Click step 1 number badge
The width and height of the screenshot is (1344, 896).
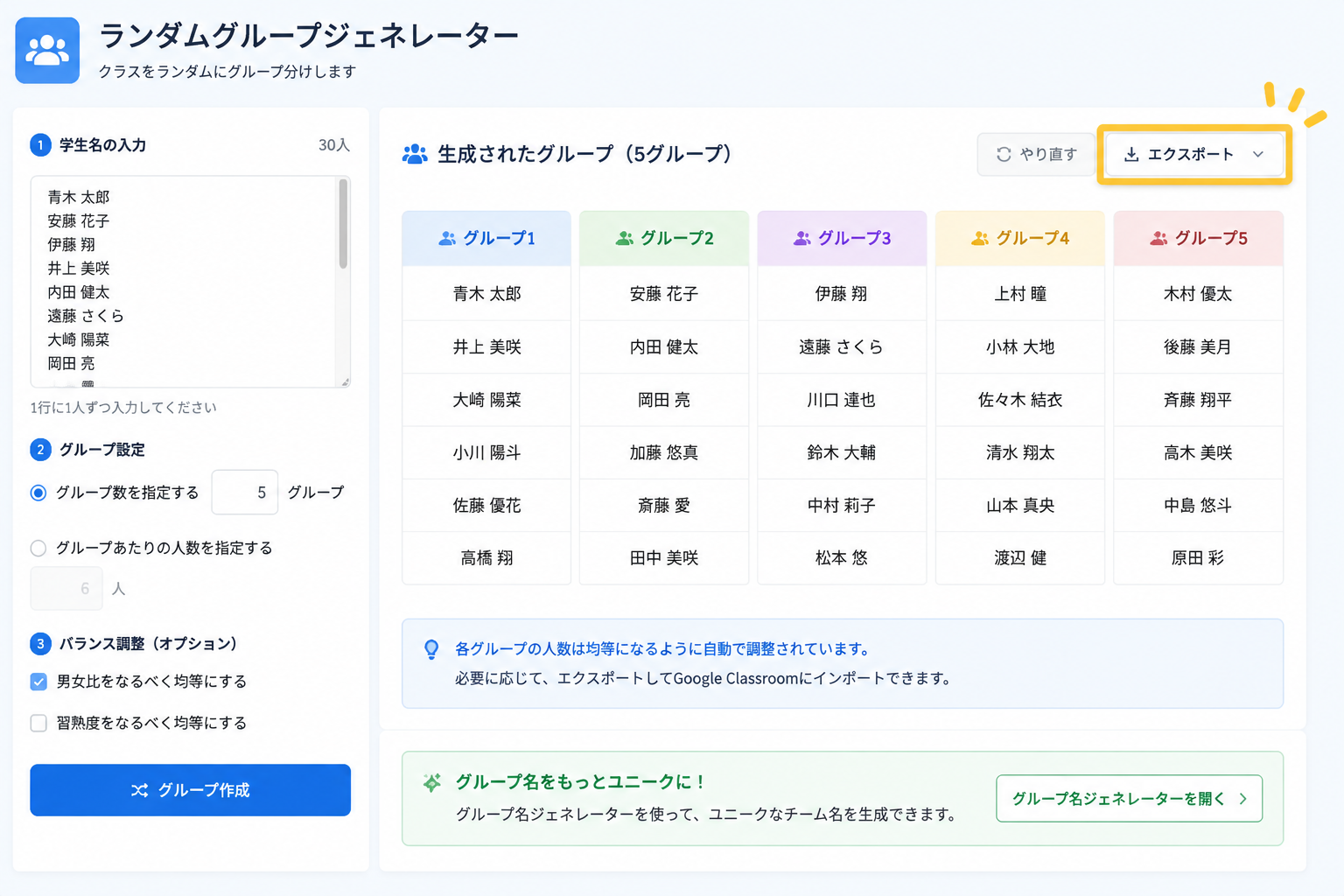click(x=40, y=145)
